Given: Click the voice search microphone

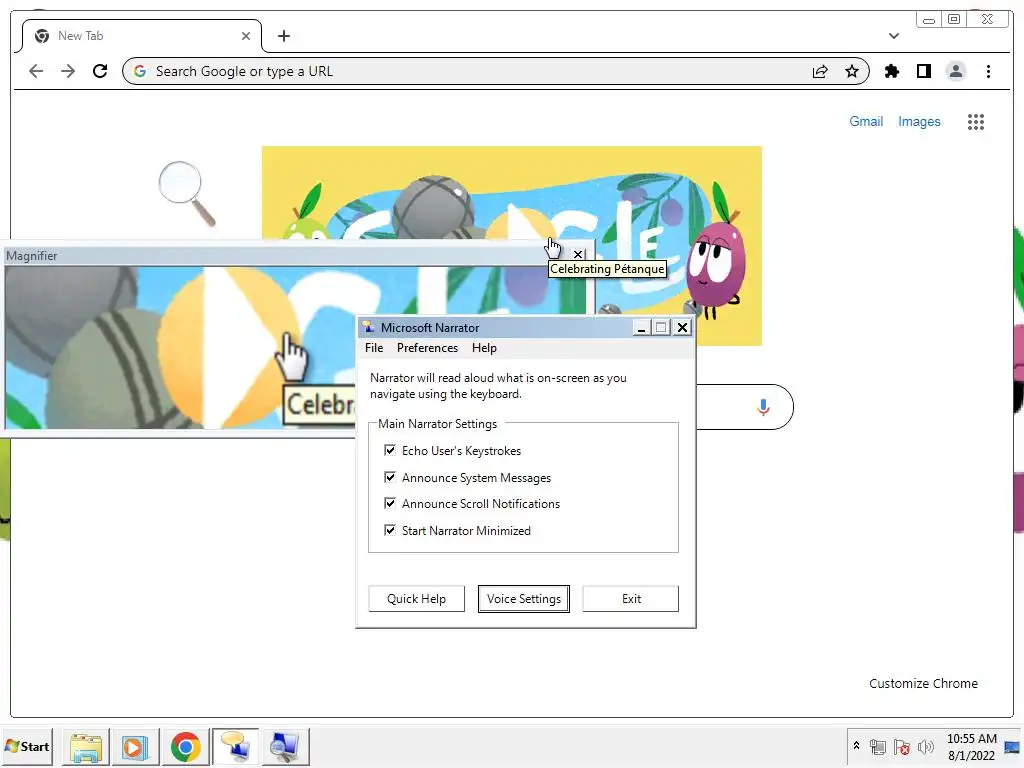Looking at the screenshot, I should tap(763, 407).
